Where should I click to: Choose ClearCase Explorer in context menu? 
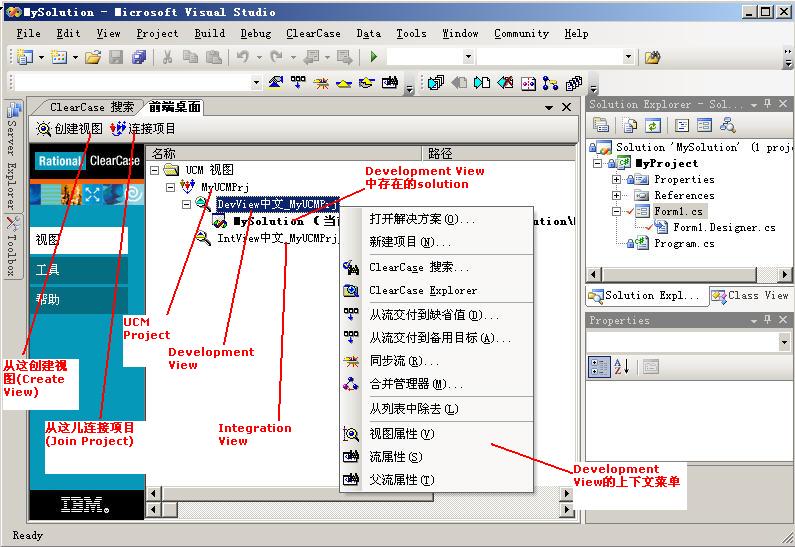[x=437, y=290]
